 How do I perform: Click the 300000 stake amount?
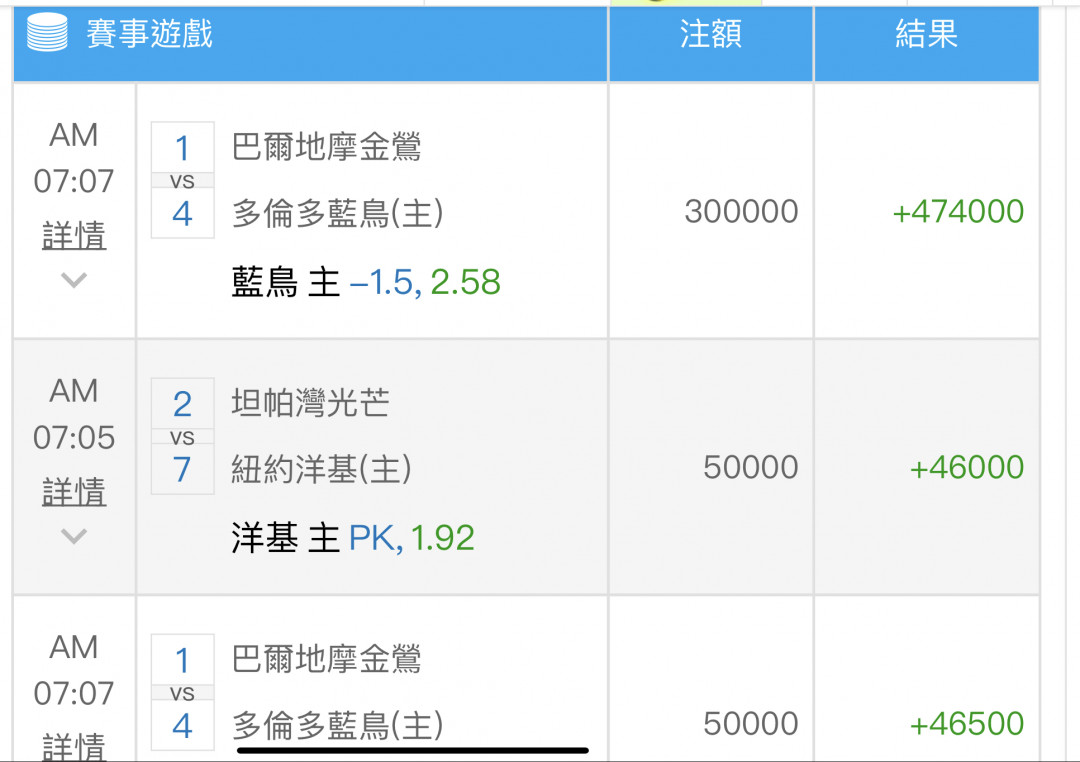click(x=741, y=212)
